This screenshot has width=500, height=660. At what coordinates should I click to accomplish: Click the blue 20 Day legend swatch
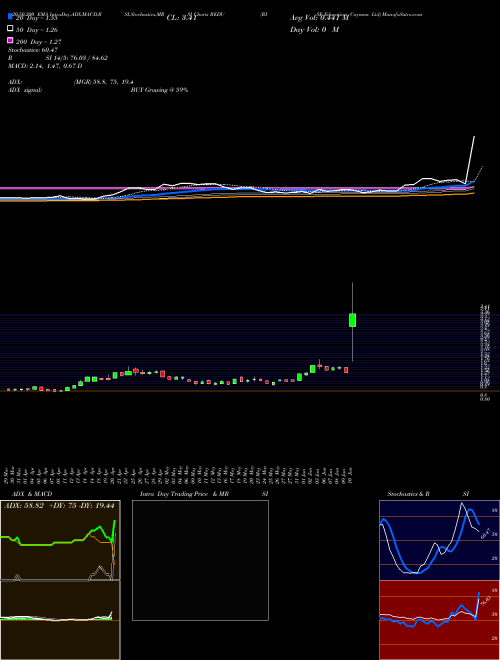tap(10, 16)
